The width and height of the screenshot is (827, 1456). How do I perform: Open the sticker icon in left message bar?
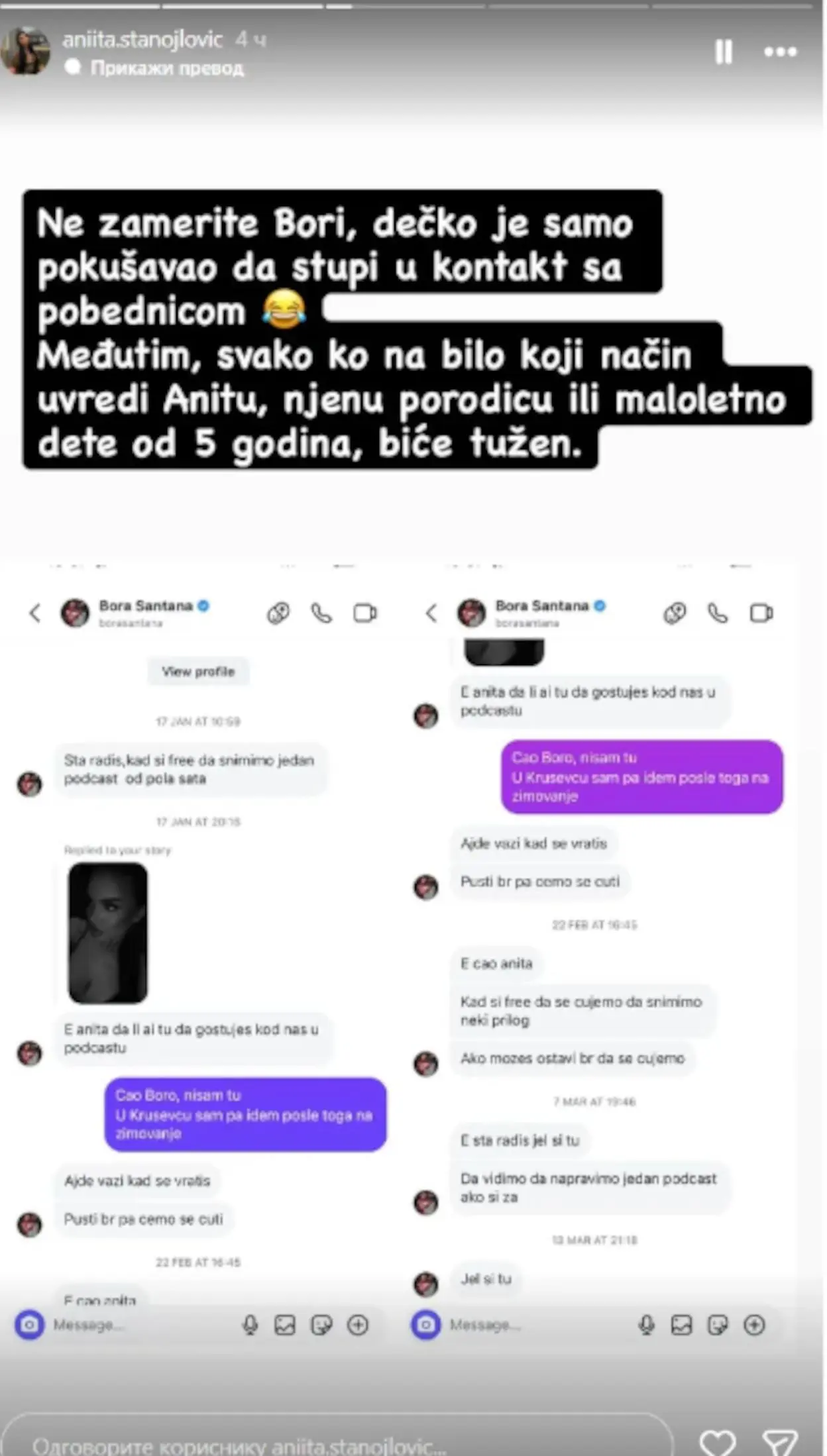(321, 1325)
